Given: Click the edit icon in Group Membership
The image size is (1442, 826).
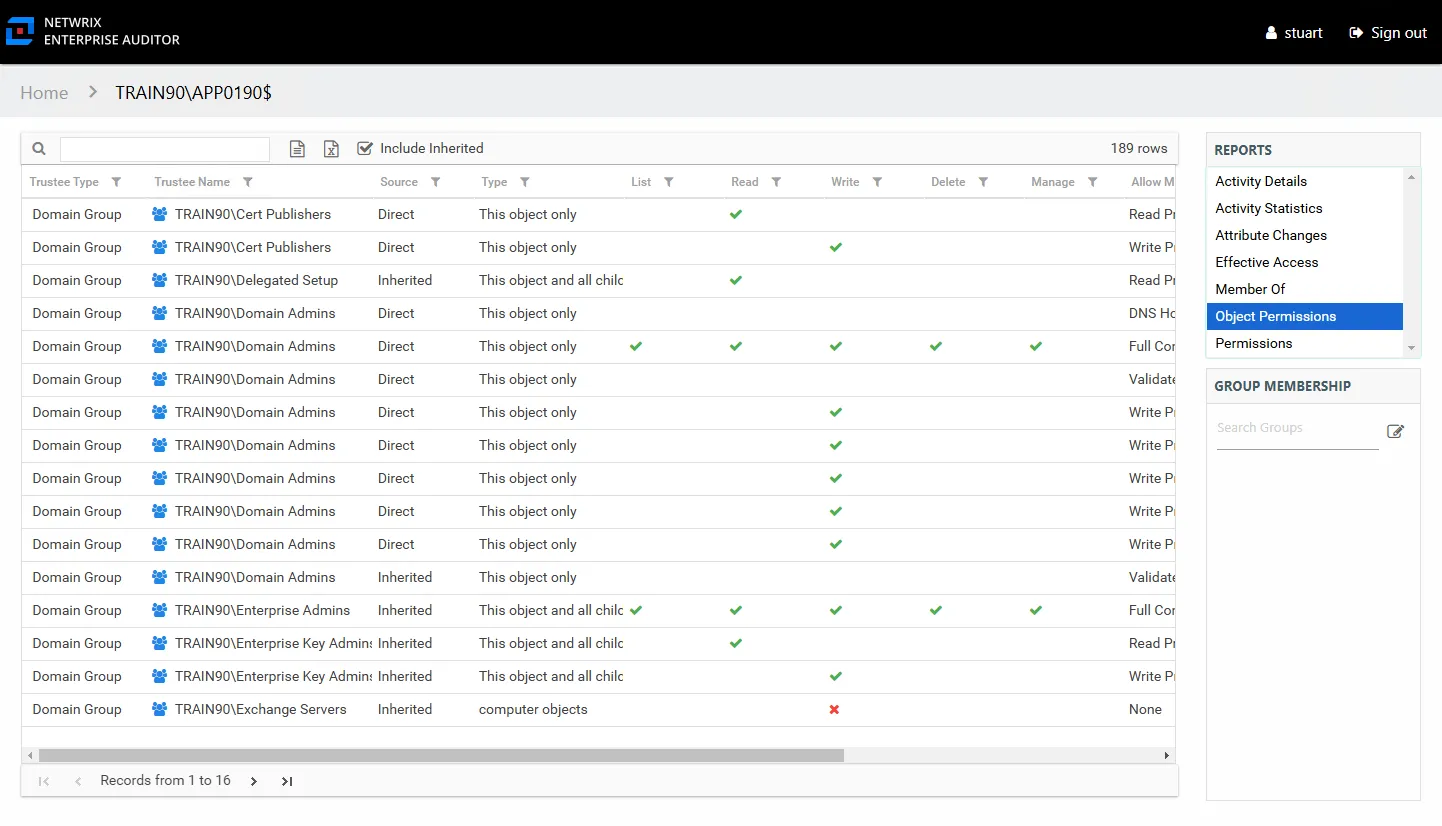Looking at the screenshot, I should pos(1395,431).
